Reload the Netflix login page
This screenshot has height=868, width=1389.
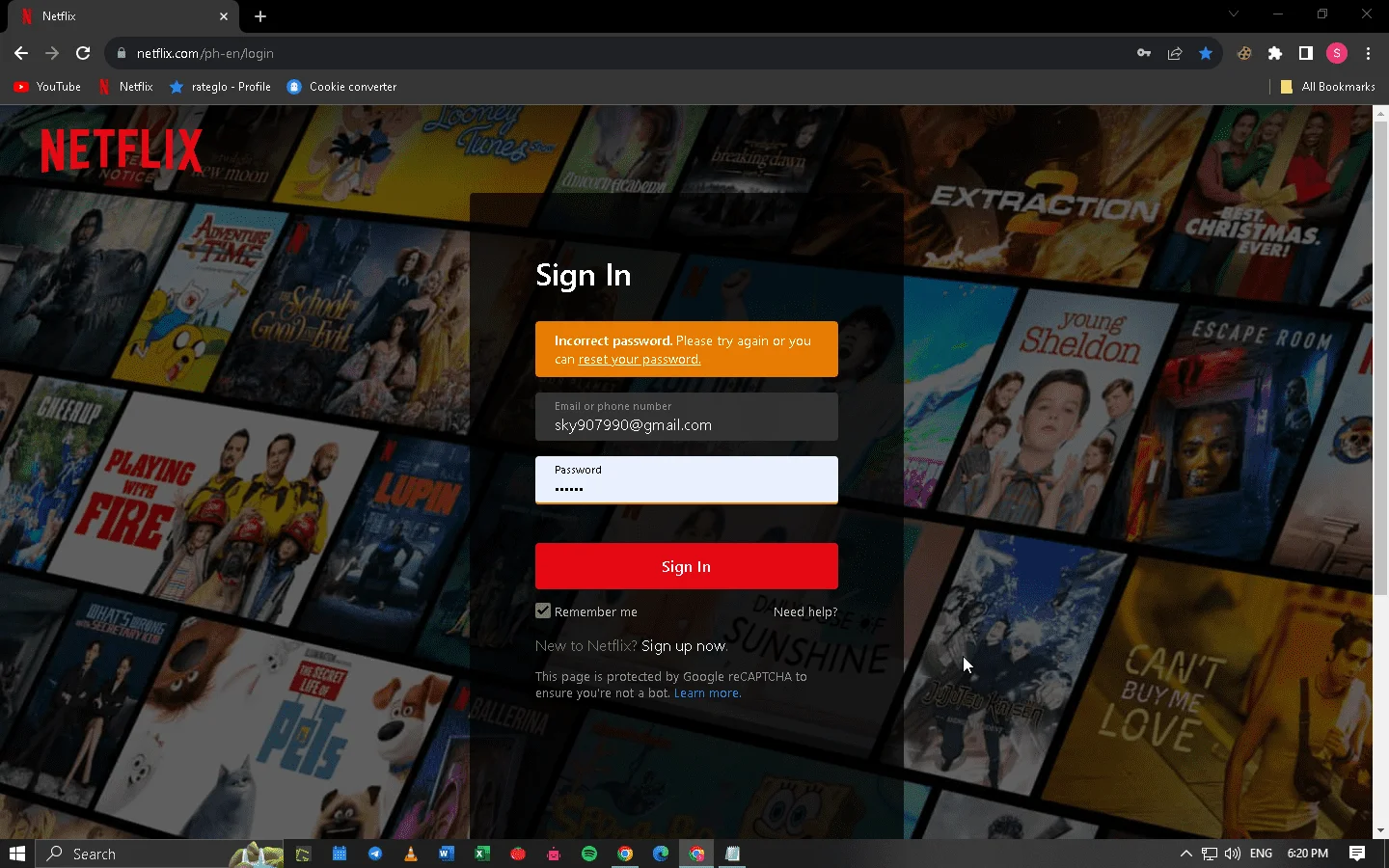pos(83,53)
